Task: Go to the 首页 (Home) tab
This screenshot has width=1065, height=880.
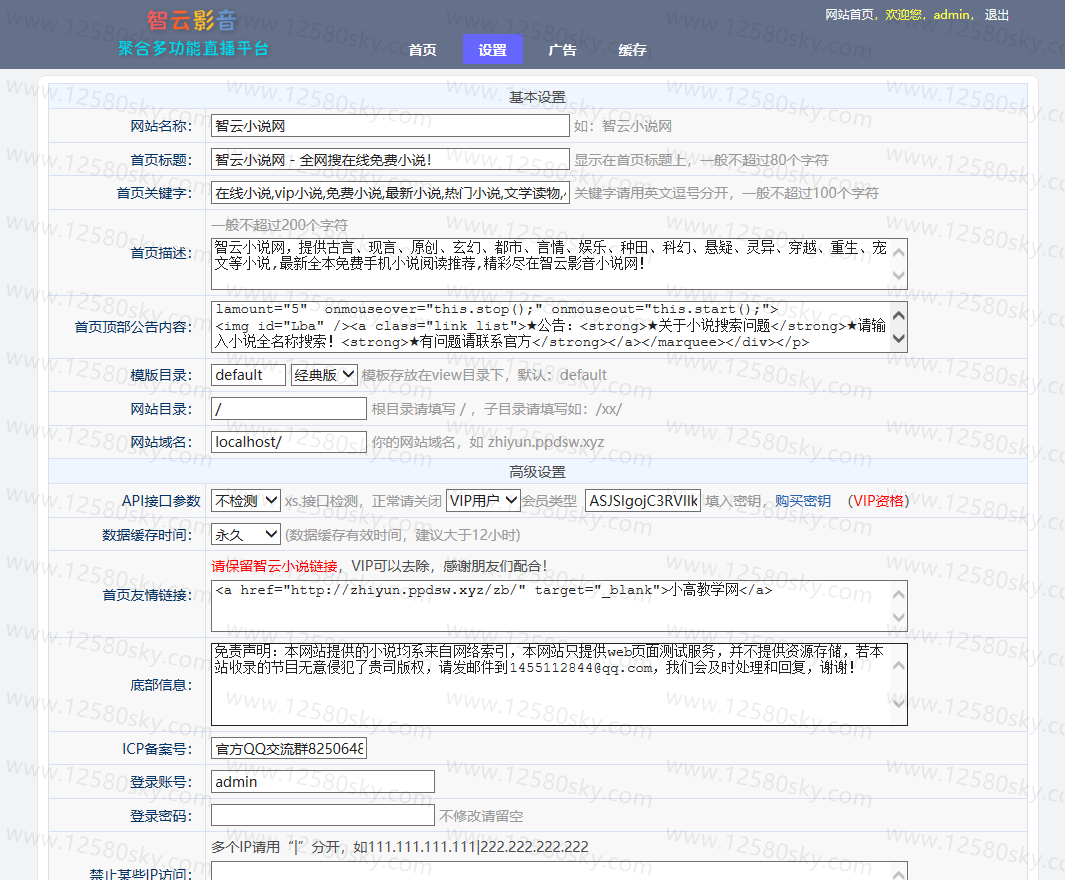Action: [421, 48]
